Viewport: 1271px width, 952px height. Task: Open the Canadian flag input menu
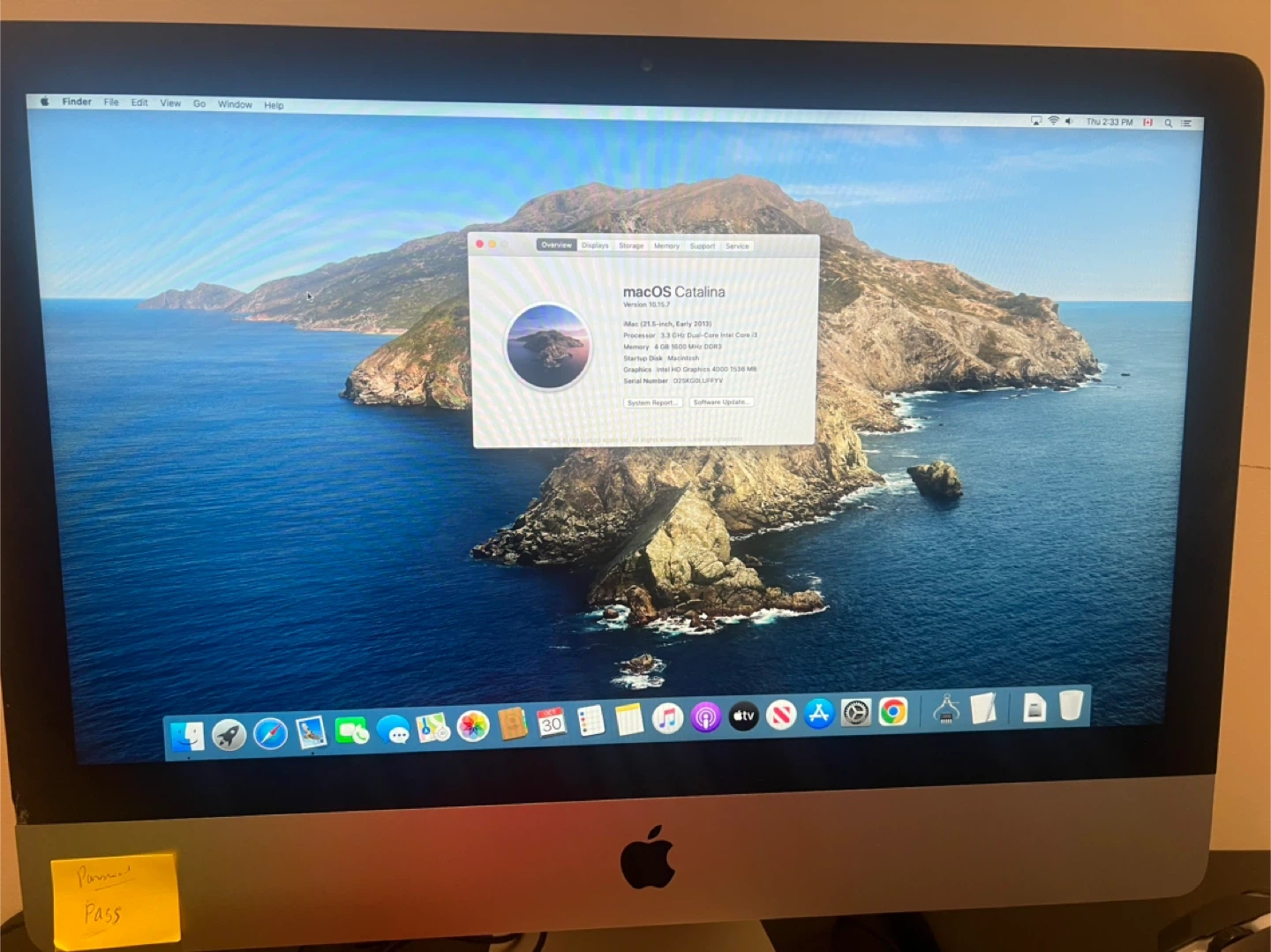[x=1147, y=123]
